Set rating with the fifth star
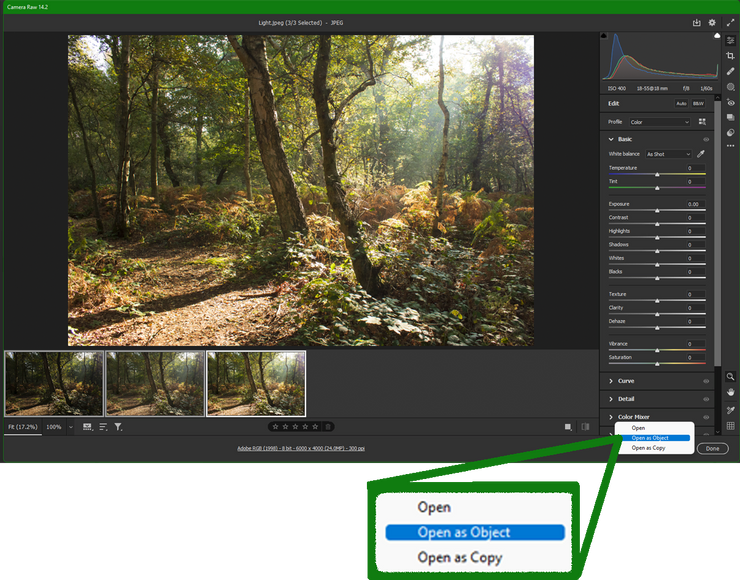 [x=315, y=427]
